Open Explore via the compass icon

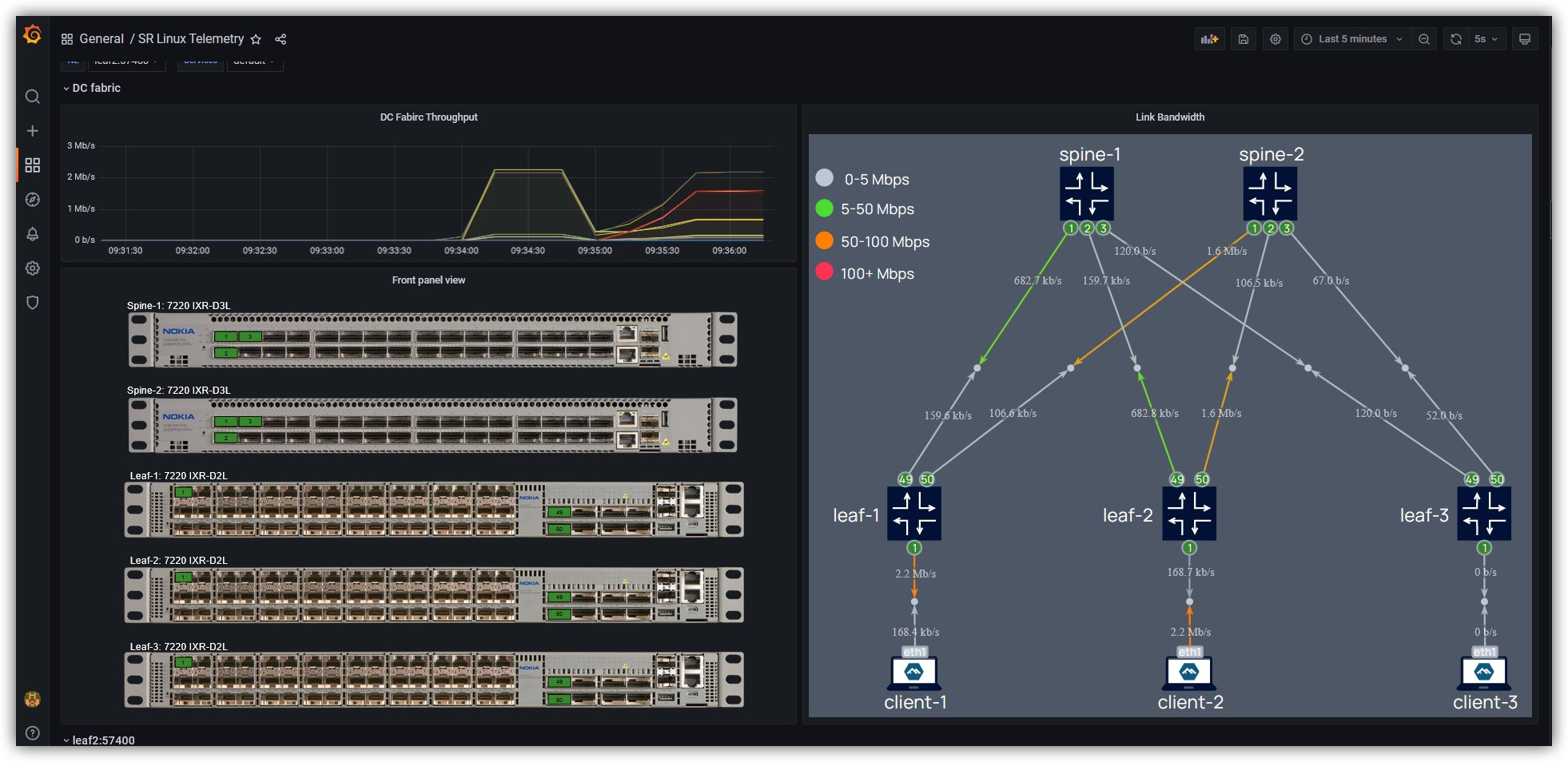click(x=33, y=200)
